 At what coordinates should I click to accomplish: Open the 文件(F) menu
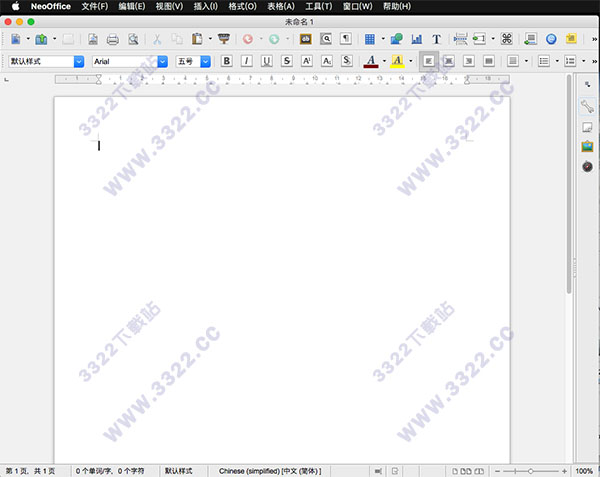[x=95, y=7]
